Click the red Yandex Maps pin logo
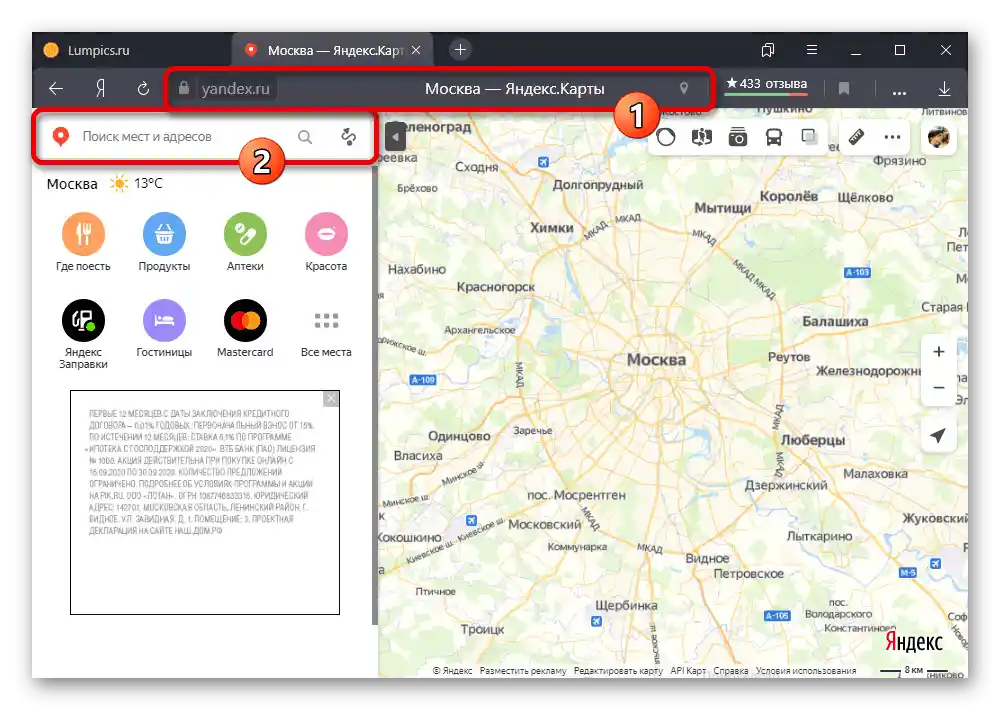Image resolution: width=1000 pixels, height=710 pixels. [x=61, y=137]
